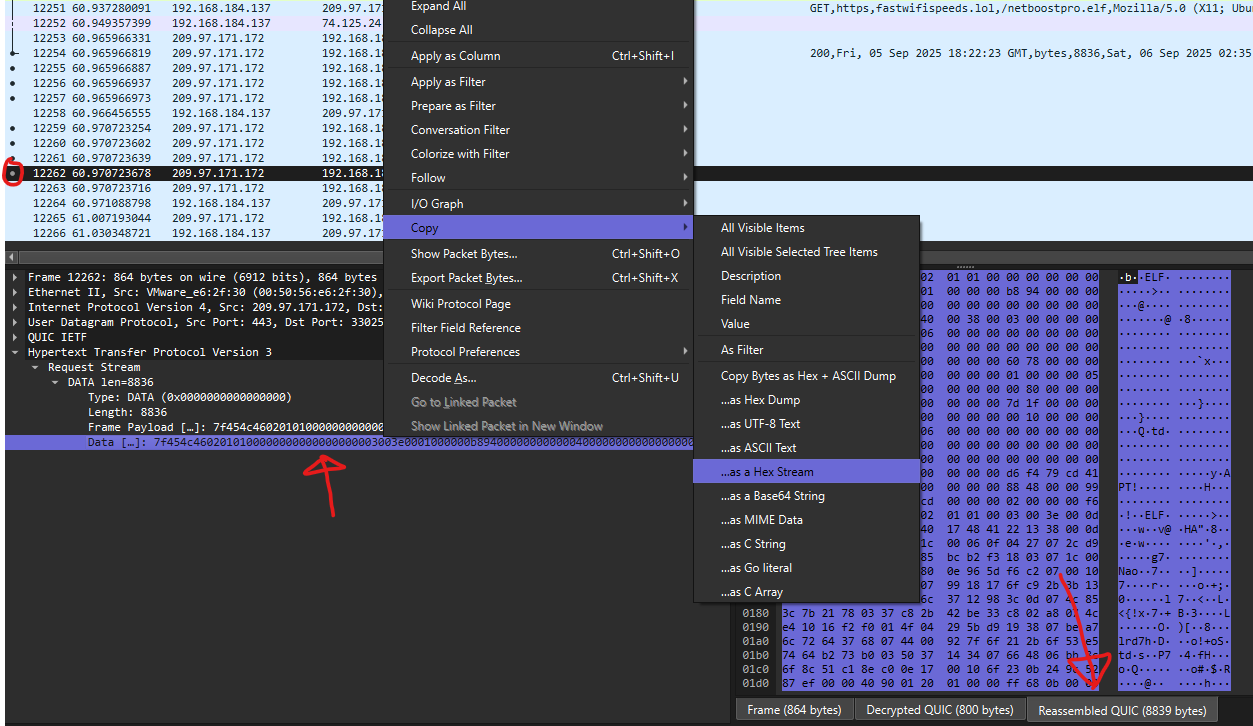Screen dimensions: 1253x726
Task: Switch to the Reassembled QUIC (8839 bytes) tab
Action: tap(1122, 710)
